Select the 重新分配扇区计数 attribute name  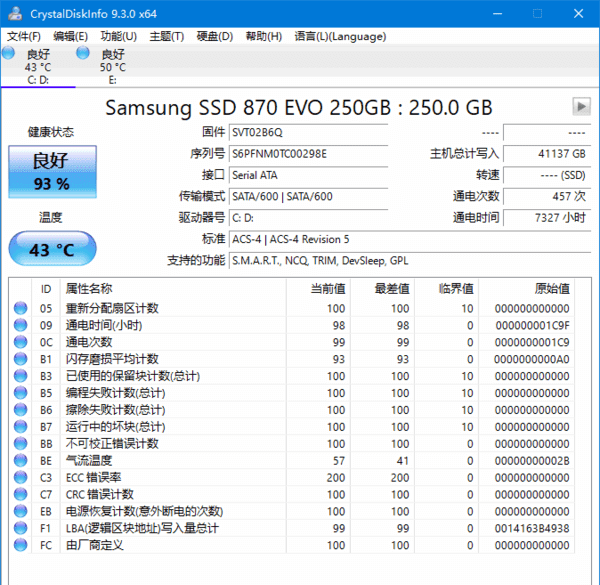tap(112, 308)
